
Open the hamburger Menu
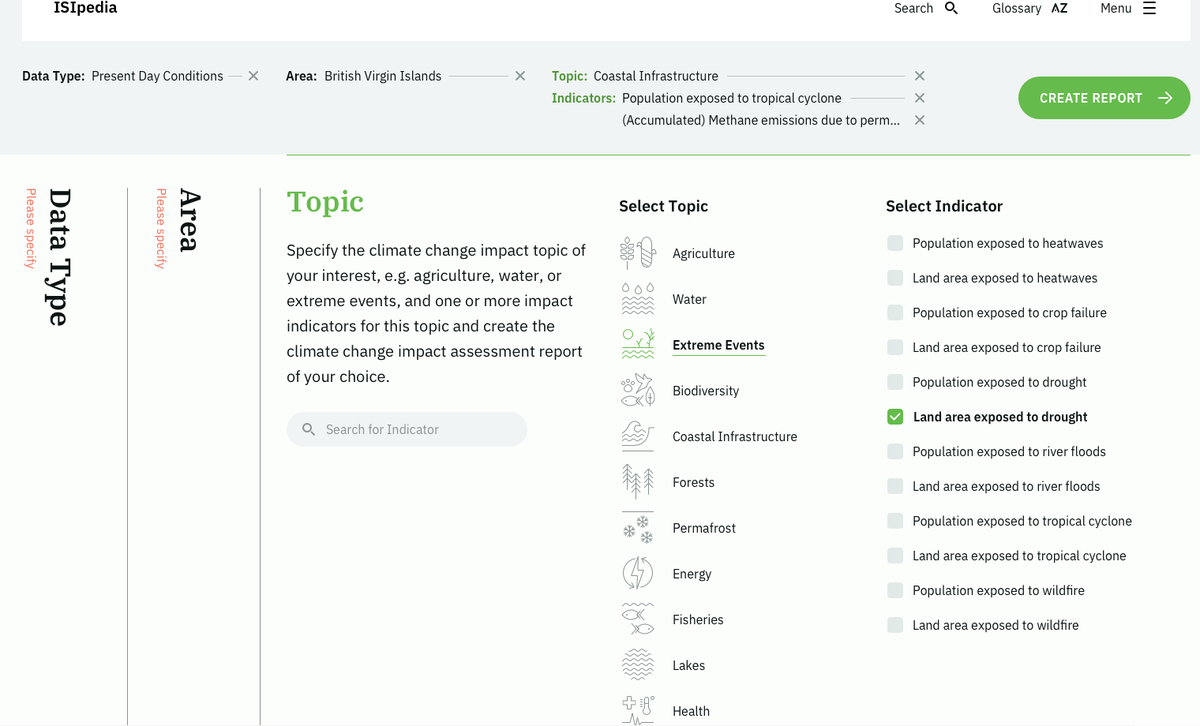pos(1156,8)
